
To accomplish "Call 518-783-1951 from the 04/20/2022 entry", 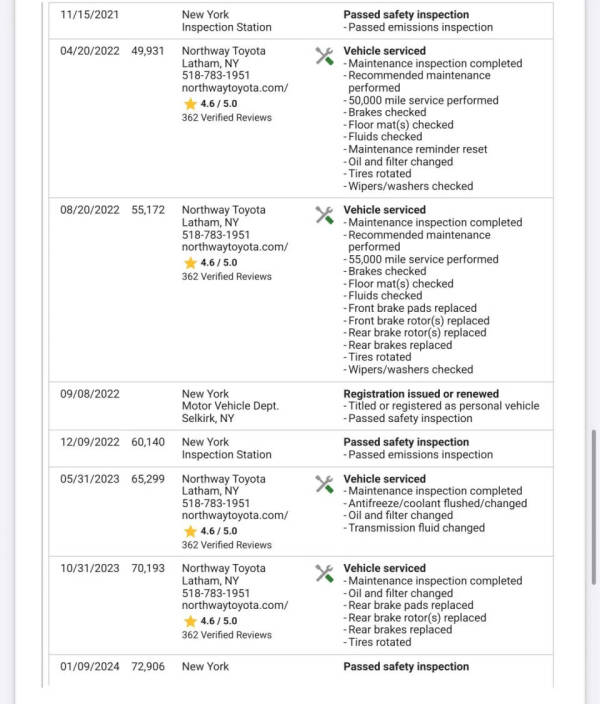I will click(216, 75).
